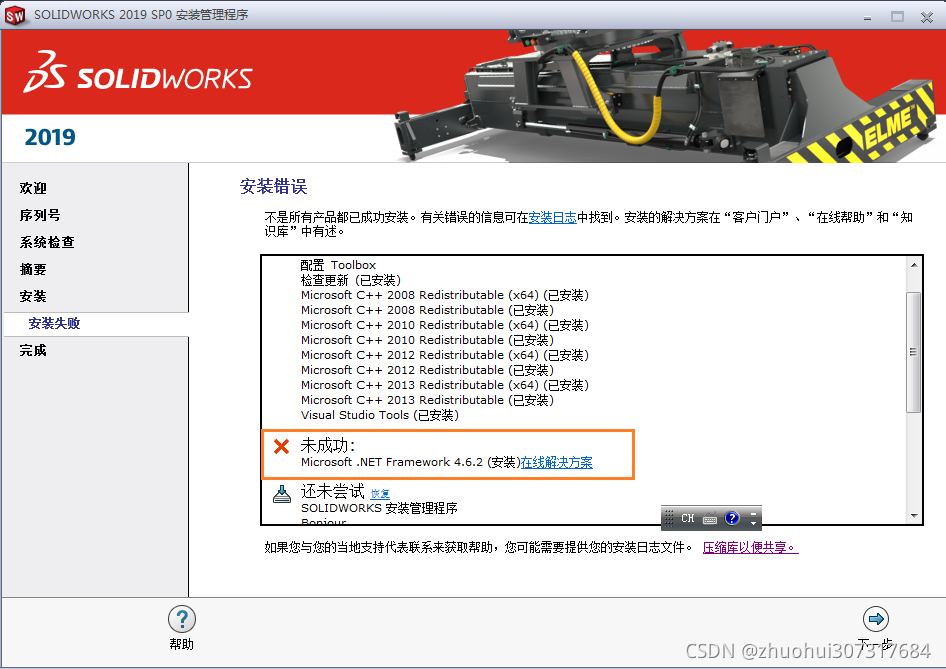Select 安装失败 in the sidebar
Screen dimensions: 946x669
coord(54,323)
